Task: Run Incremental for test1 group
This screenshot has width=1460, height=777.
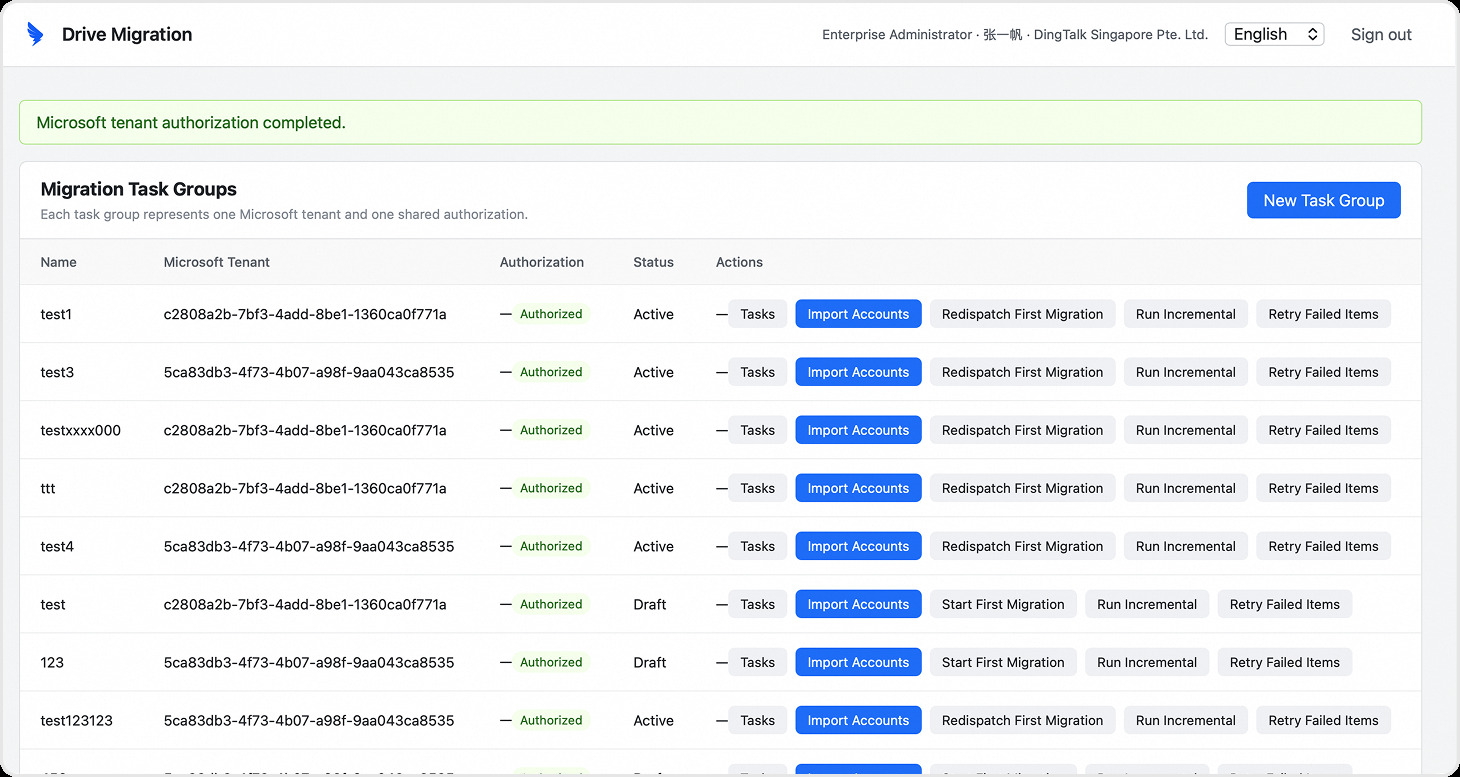Action: 1185,314
